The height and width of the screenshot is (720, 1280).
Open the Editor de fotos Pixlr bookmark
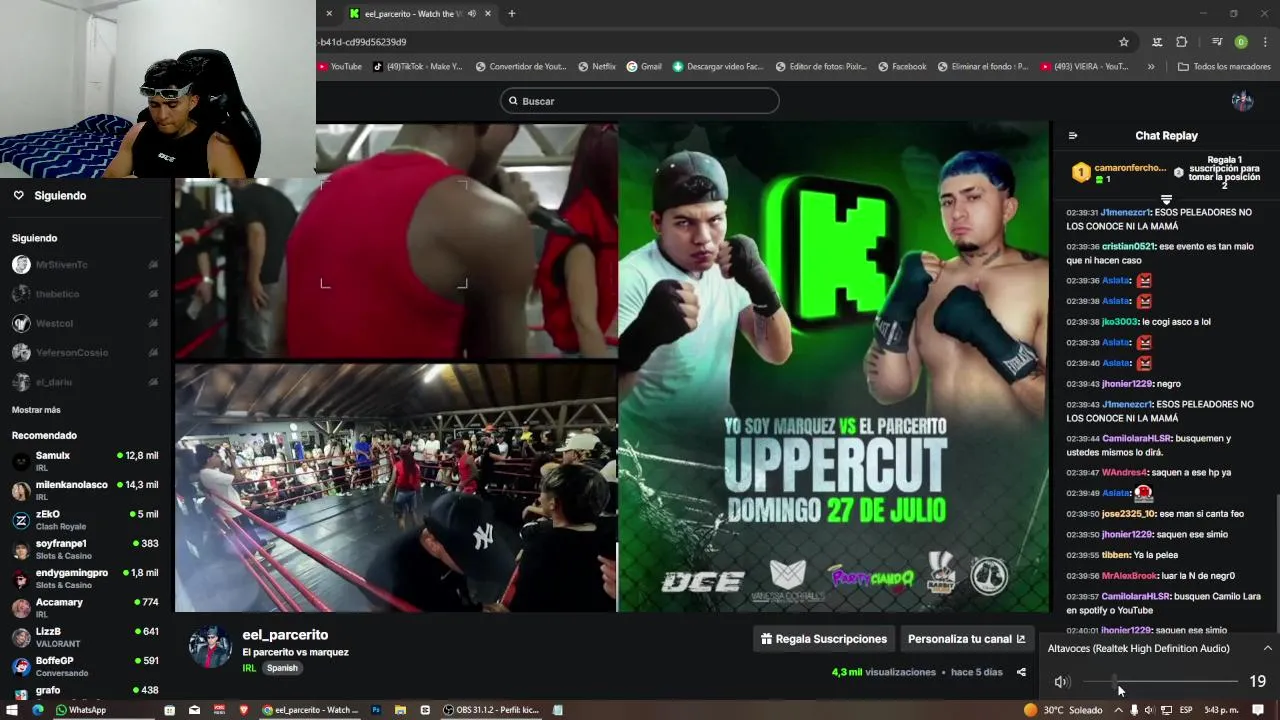coord(820,67)
